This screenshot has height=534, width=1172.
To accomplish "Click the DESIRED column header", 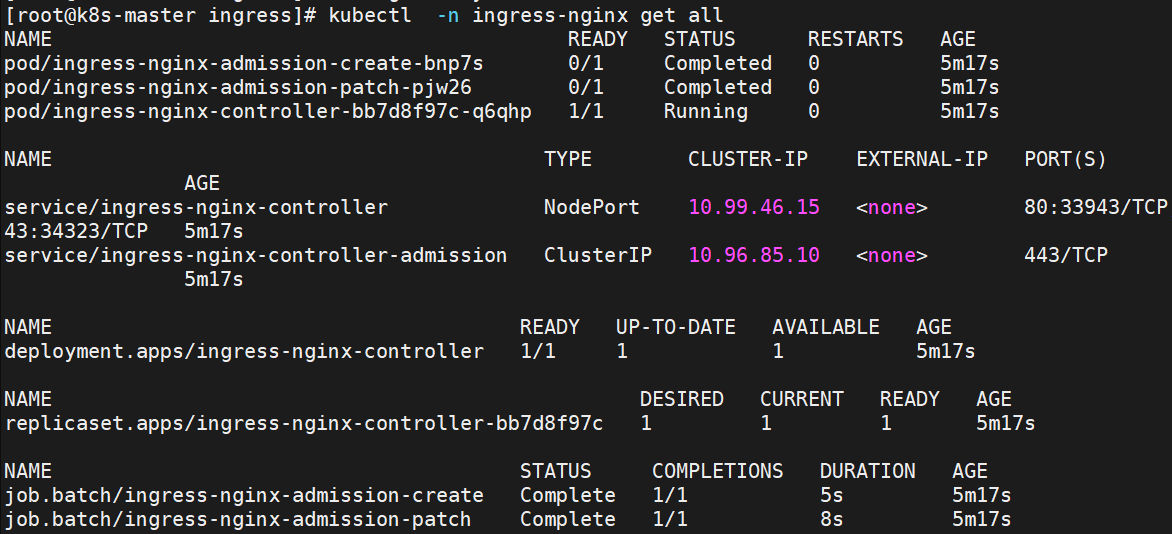I will coord(682,399).
